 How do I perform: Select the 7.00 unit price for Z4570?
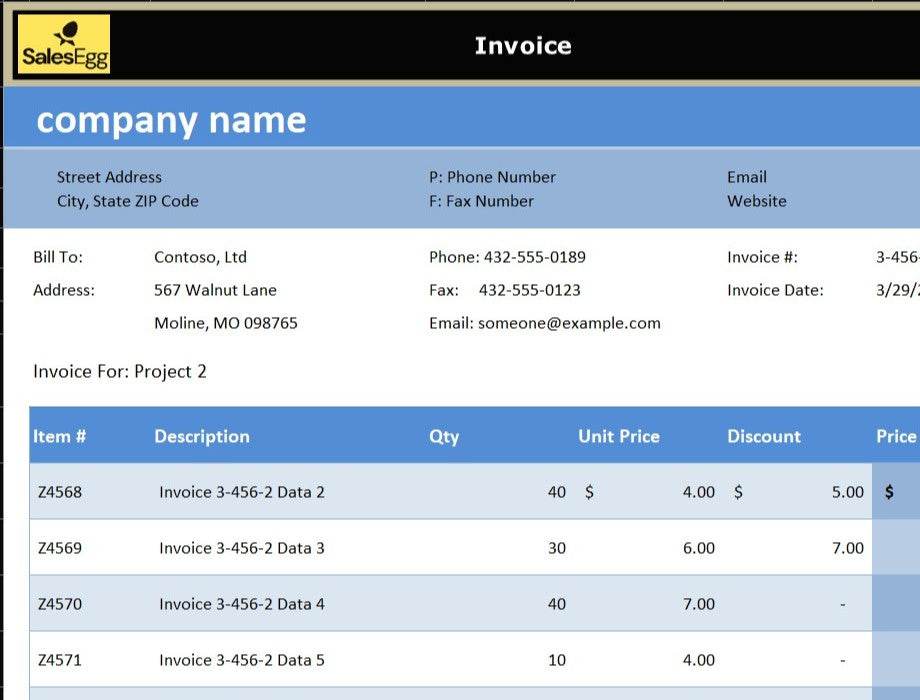point(698,604)
